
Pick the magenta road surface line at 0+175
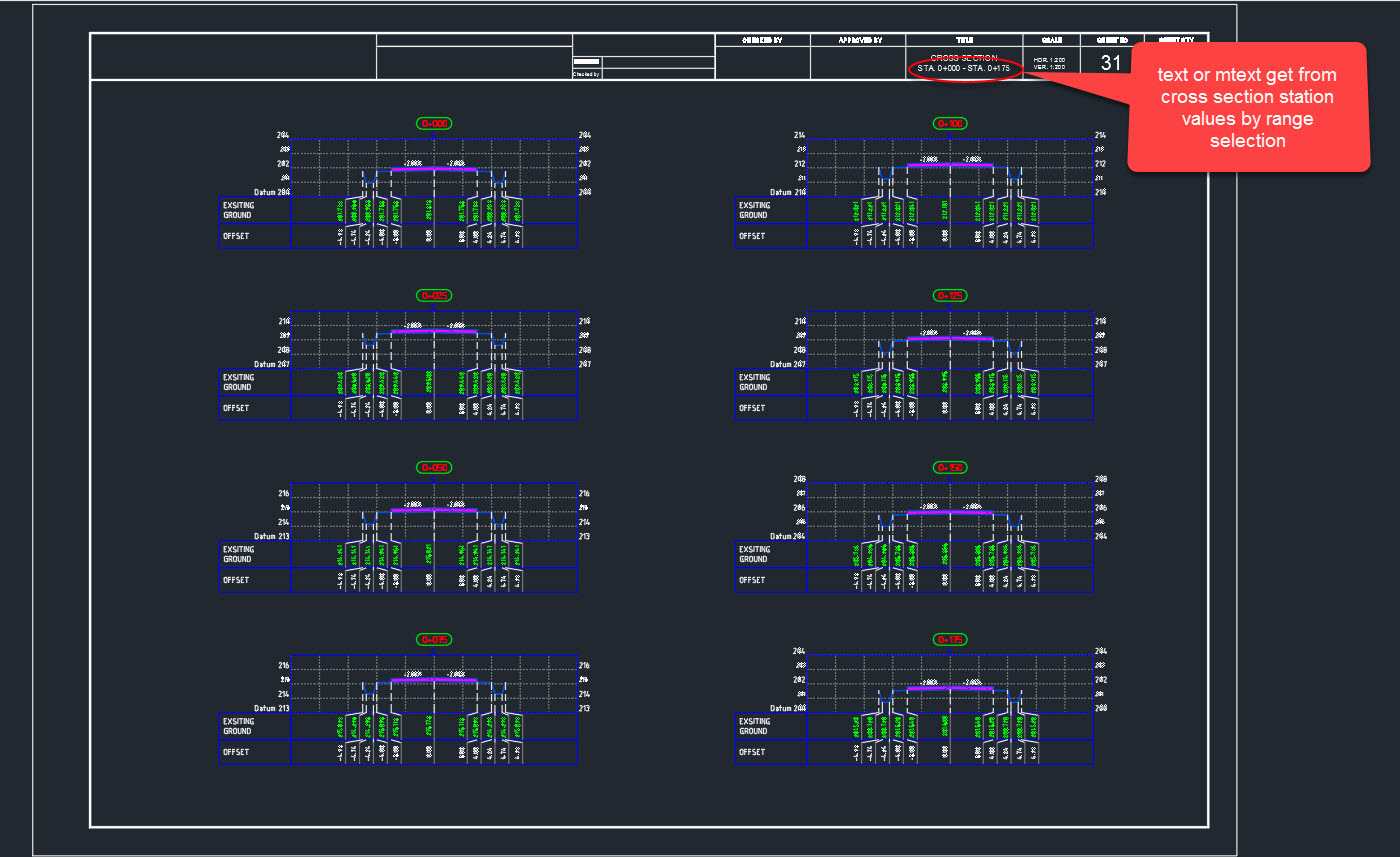(950, 688)
